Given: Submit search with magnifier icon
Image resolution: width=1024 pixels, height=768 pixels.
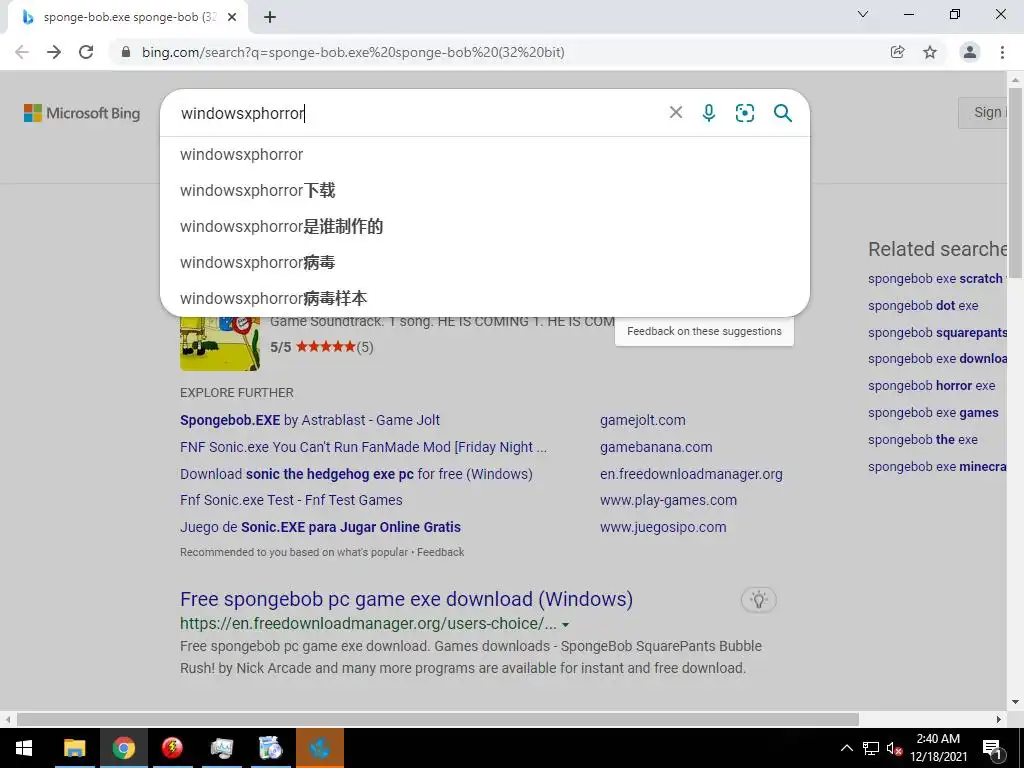Looking at the screenshot, I should (x=782, y=113).
